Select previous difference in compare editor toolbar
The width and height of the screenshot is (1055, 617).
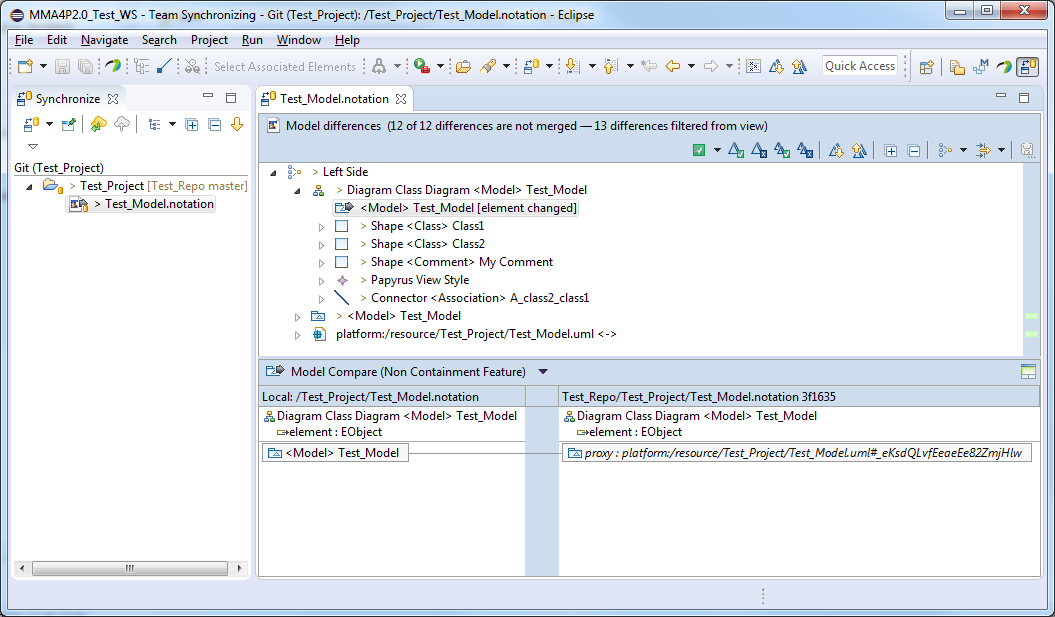tap(859, 150)
